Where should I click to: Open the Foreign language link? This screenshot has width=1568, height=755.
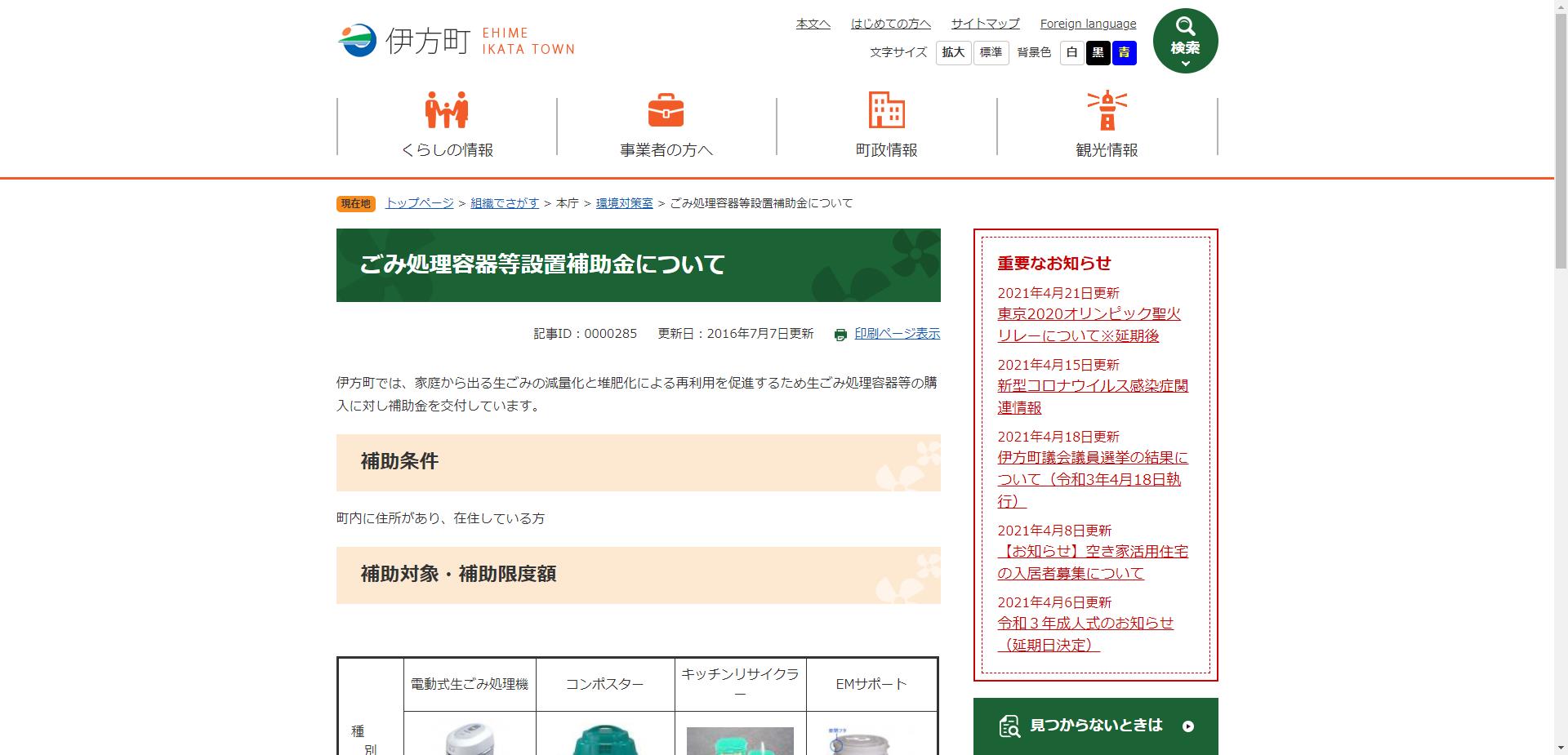tap(1088, 24)
